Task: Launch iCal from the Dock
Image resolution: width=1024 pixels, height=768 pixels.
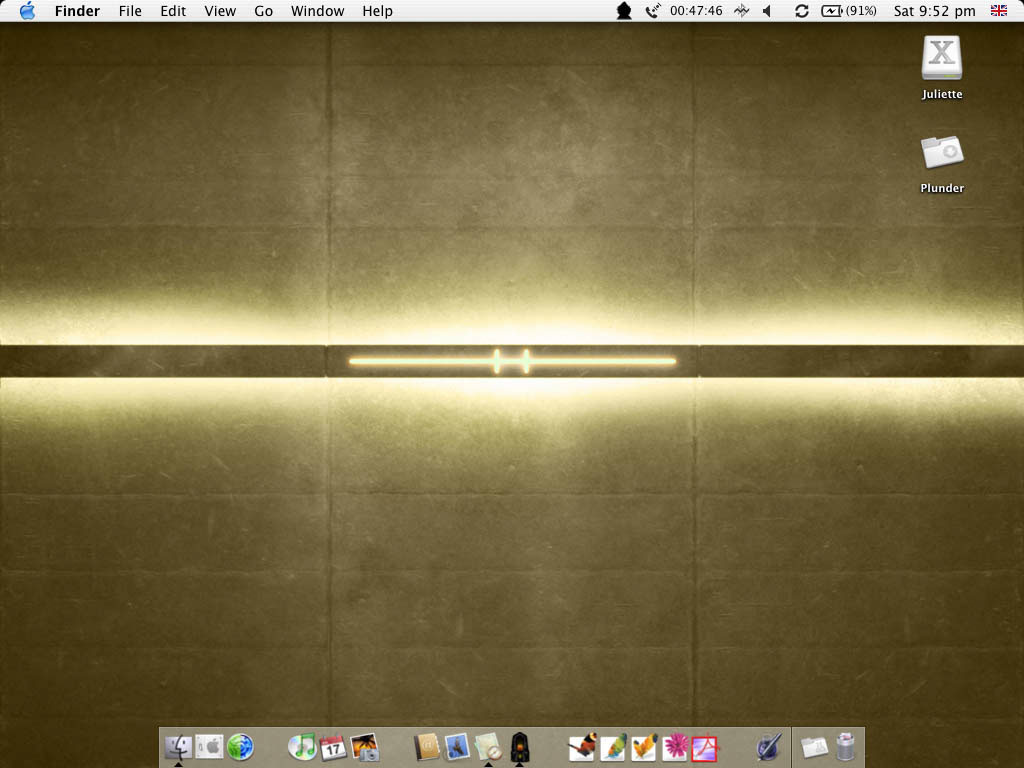Action: point(333,747)
